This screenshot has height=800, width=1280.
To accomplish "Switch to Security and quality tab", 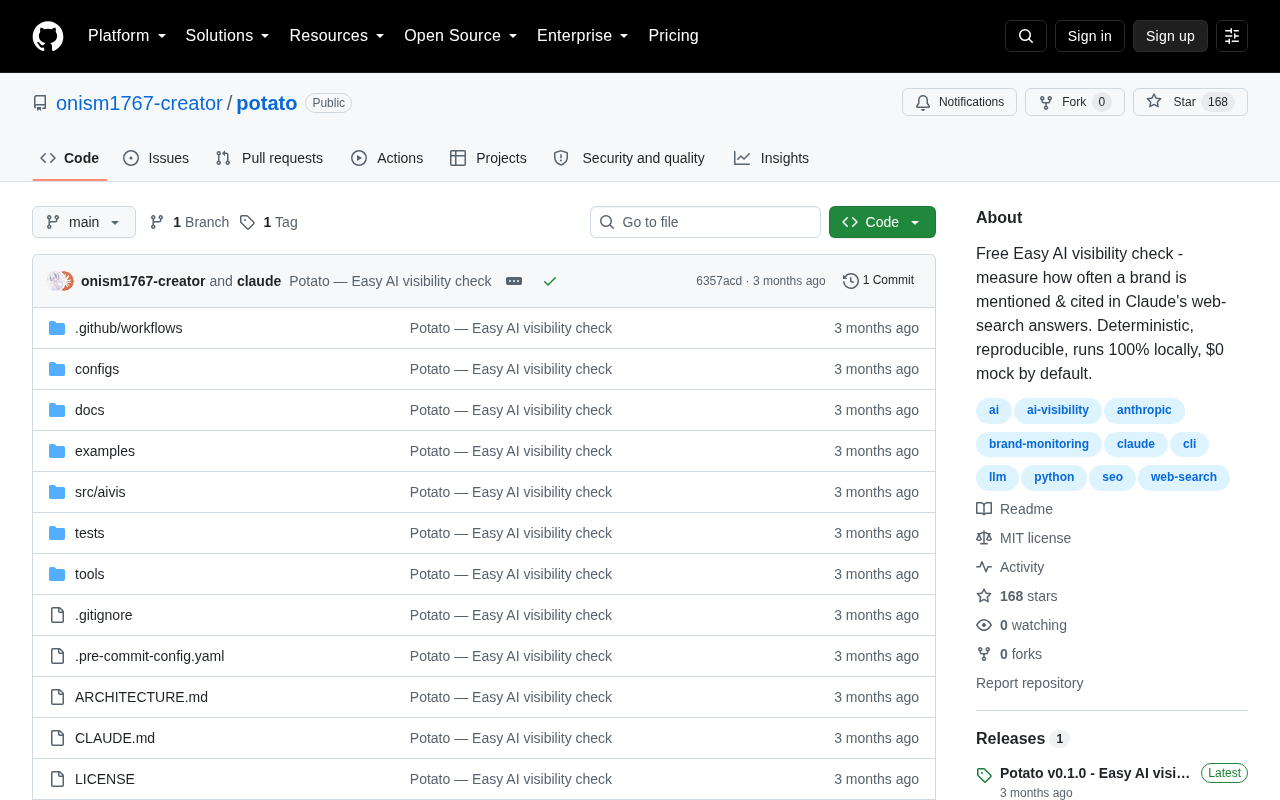I will (629, 158).
